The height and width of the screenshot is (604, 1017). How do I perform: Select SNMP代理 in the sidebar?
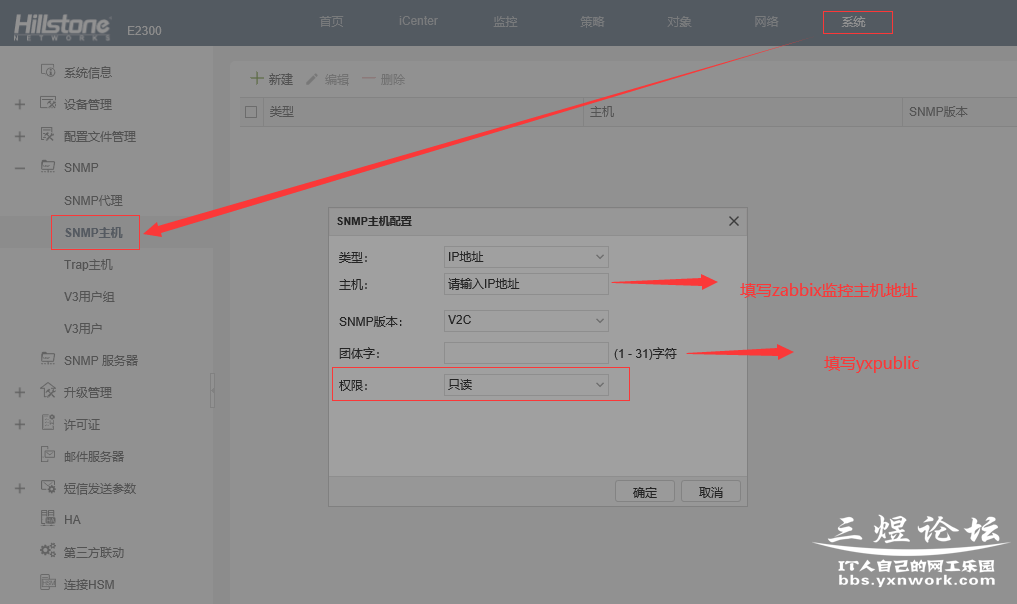[x=93, y=200]
